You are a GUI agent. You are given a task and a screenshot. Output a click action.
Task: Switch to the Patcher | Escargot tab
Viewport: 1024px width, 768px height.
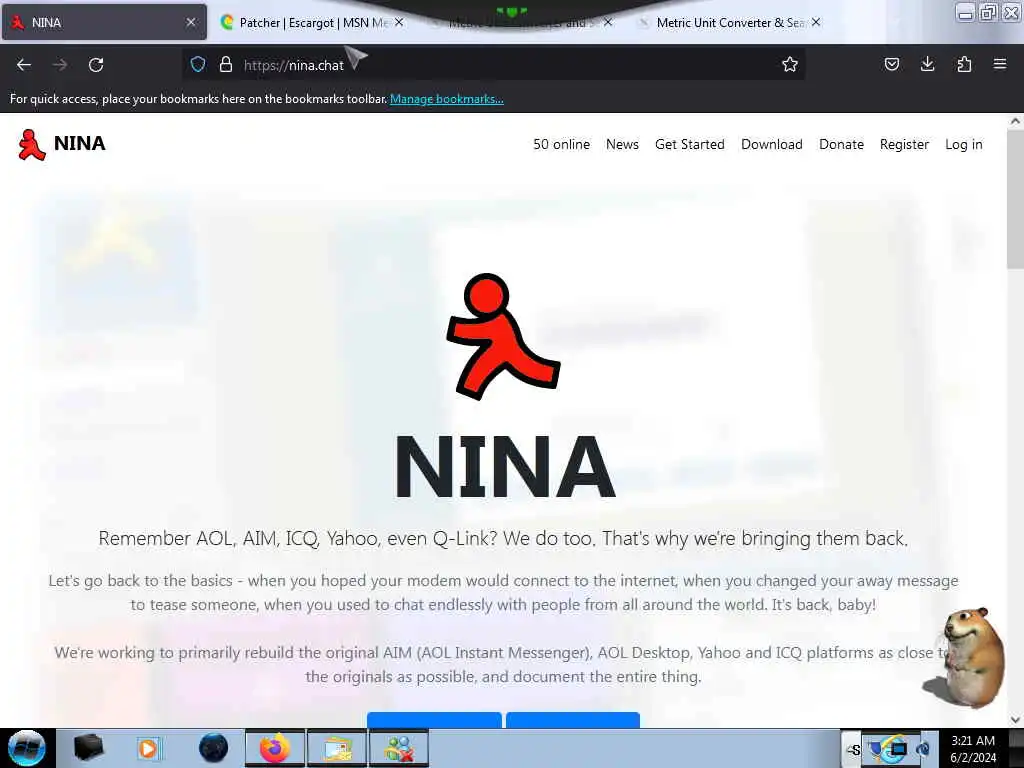[x=313, y=22]
